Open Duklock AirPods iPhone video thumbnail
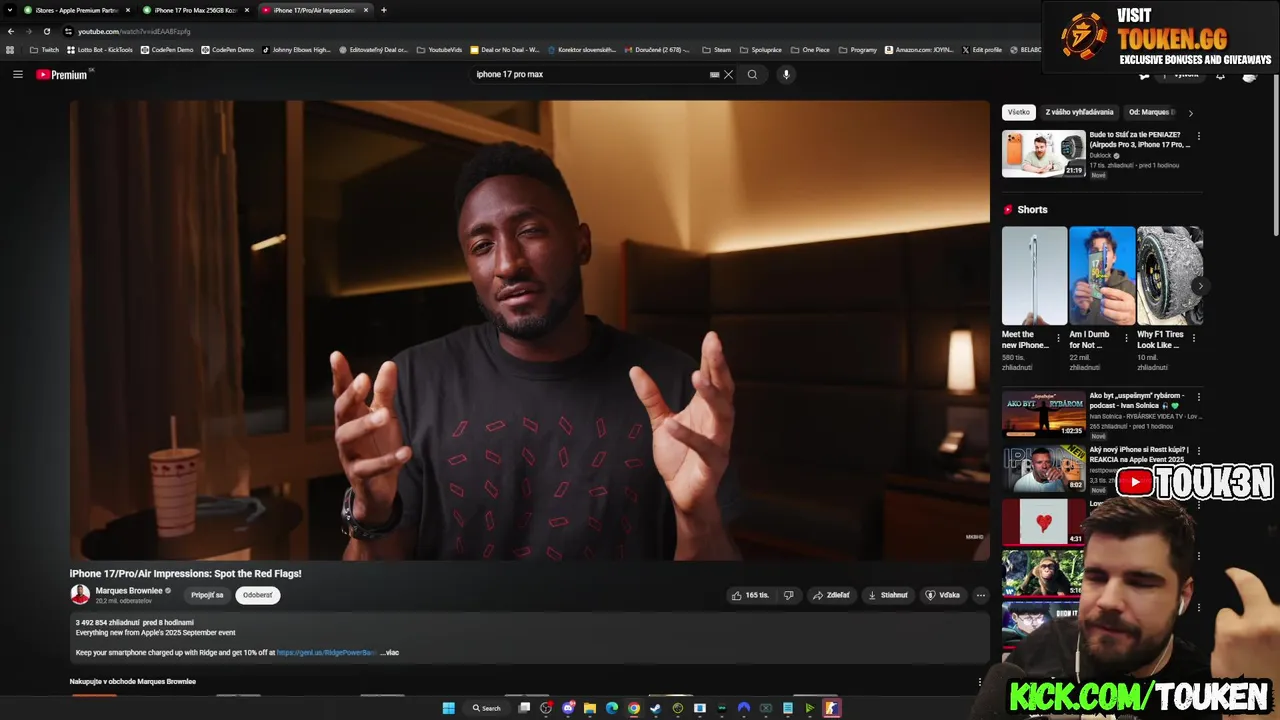The height and width of the screenshot is (720, 1280). click(1044, 154)
